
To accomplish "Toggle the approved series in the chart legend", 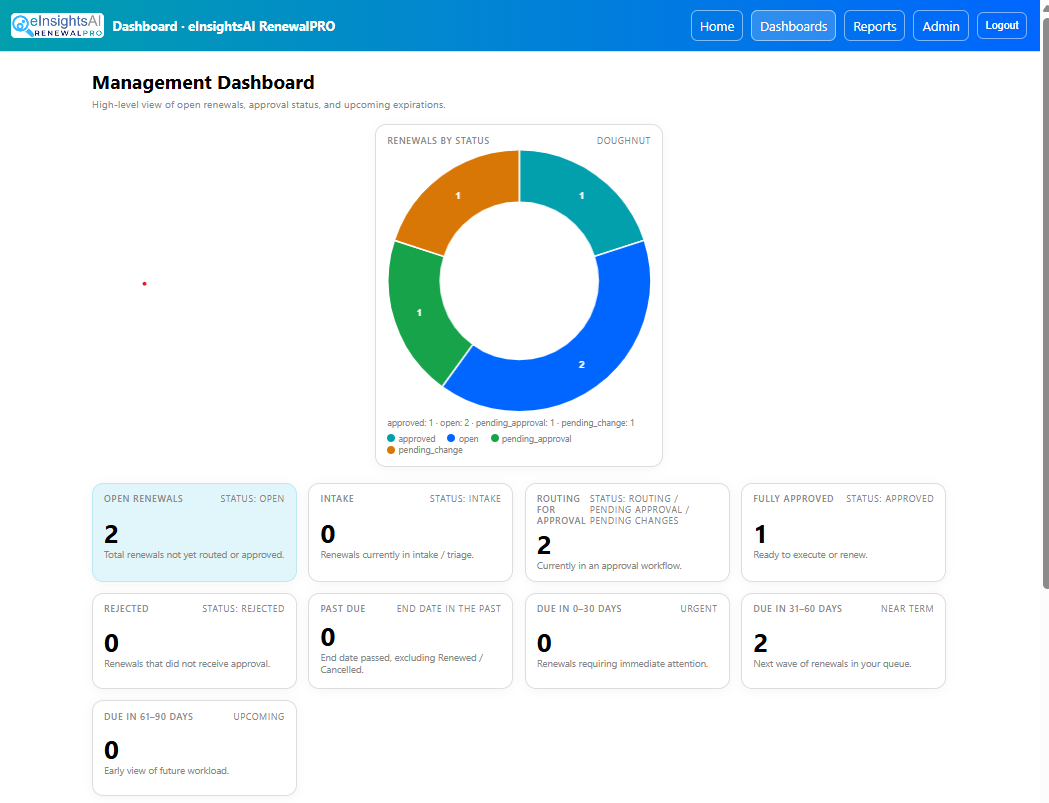I will click(x=411, y=438).
